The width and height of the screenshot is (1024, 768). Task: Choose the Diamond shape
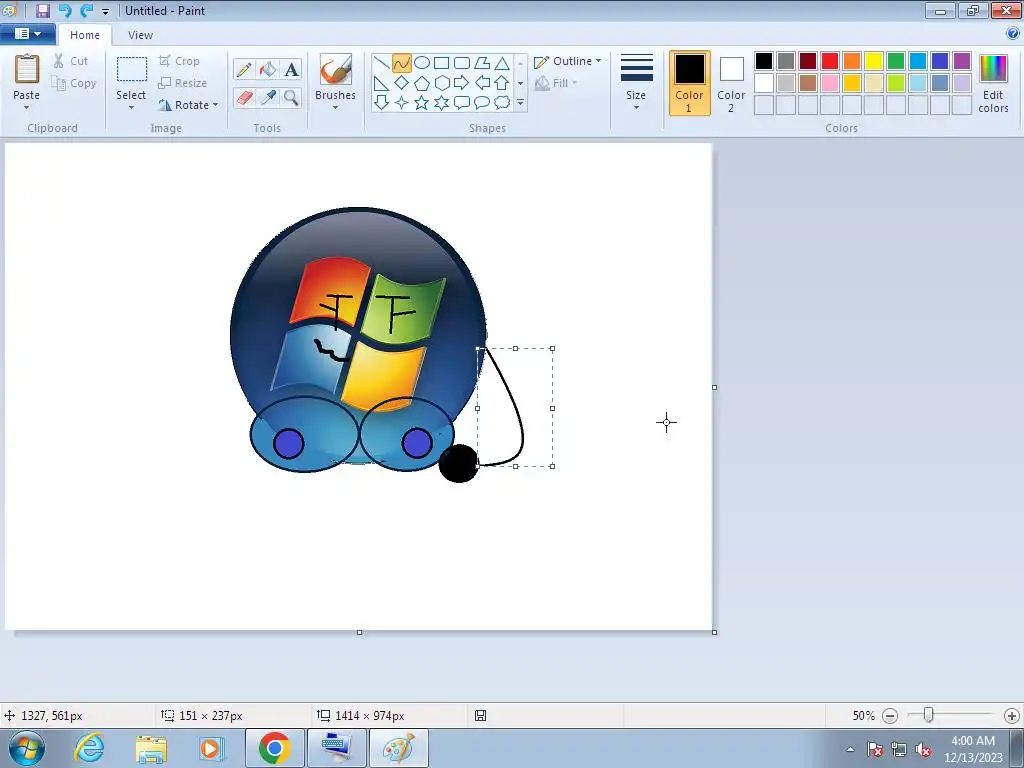coord(402,83)
